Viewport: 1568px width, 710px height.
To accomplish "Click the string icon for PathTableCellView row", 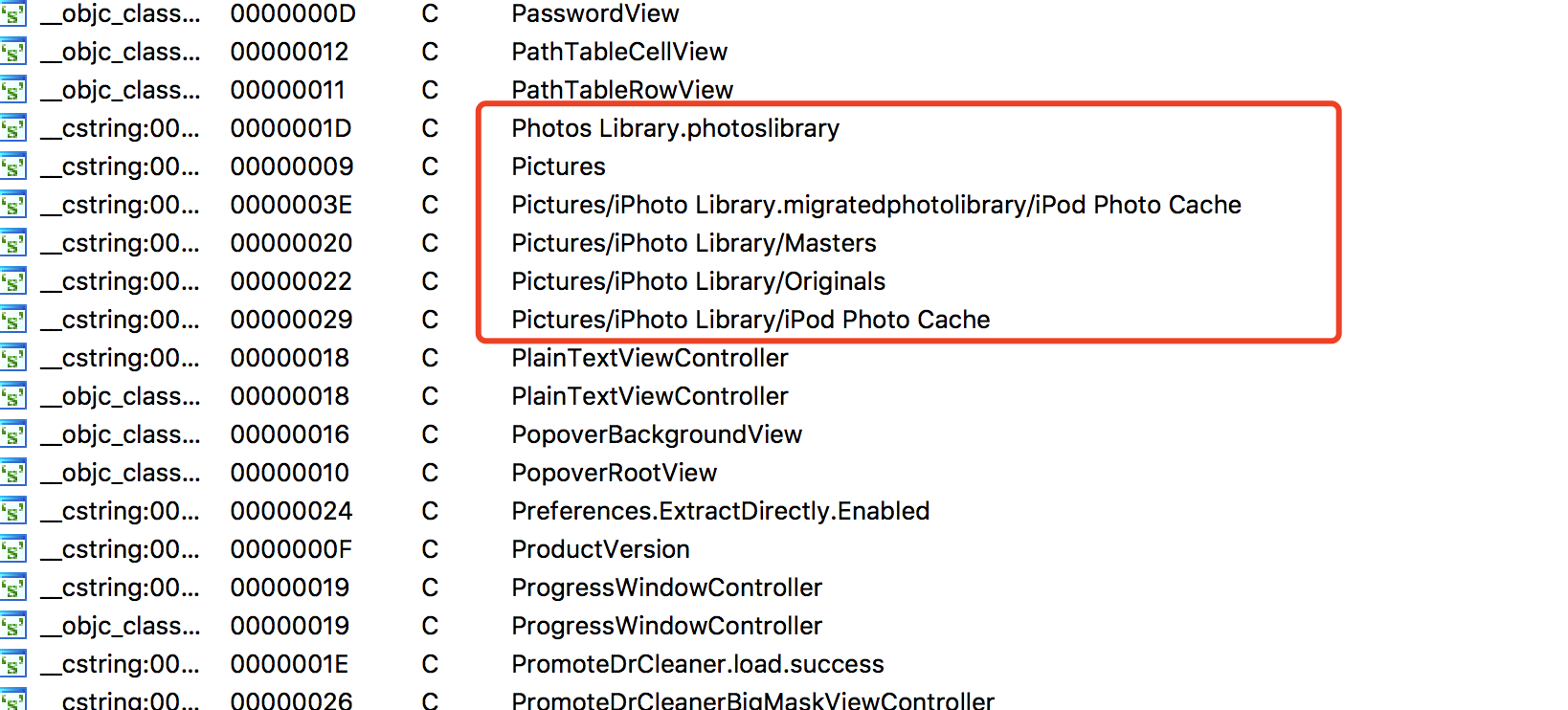I will pyautogui.click(x=12, y=53).
